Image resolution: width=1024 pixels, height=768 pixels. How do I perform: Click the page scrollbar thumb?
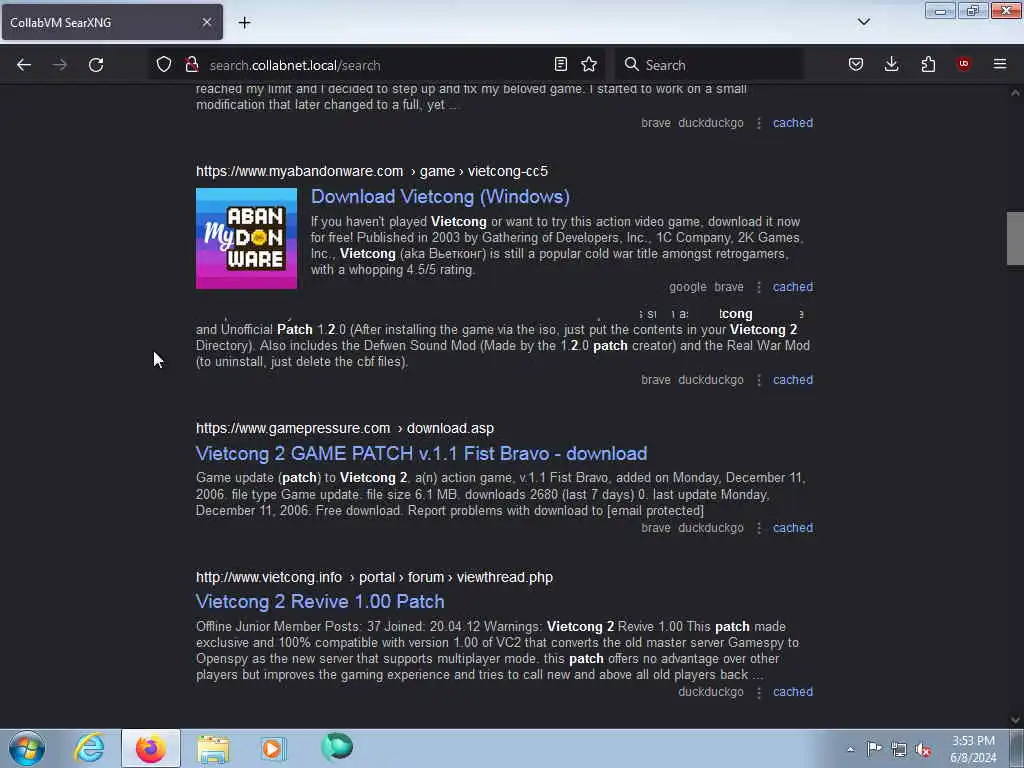[1015, 238]
